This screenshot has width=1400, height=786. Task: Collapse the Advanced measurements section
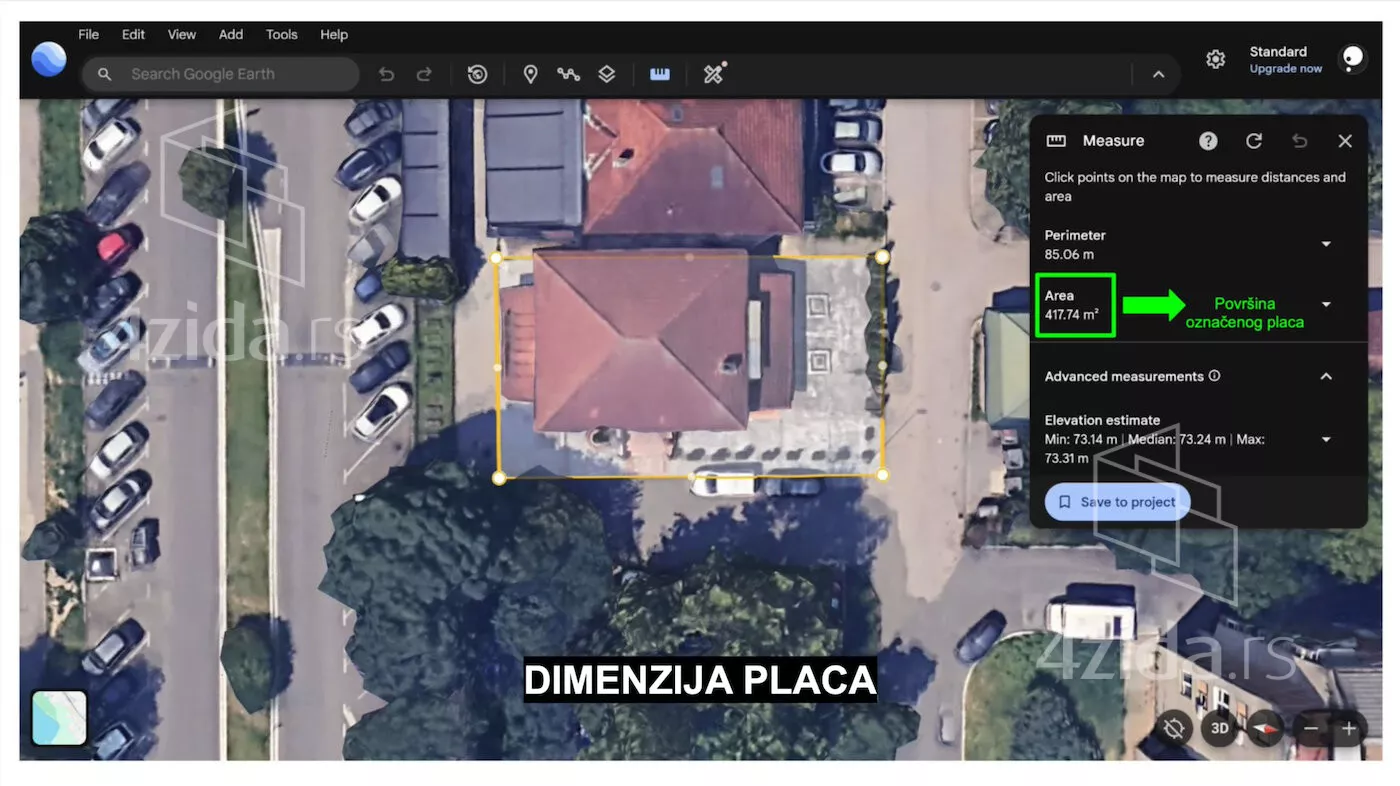[x=1326, y=377]
